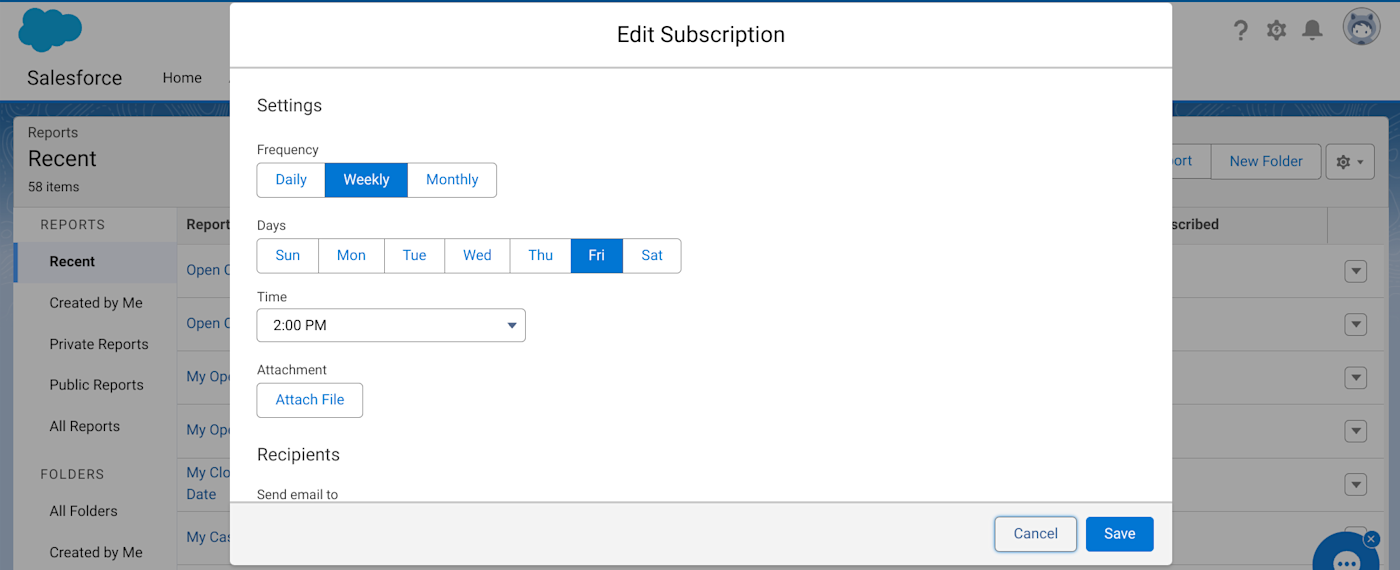Toggle the Sun day button
The height and width of the screenshot is (570, 1400).
[288, 255]
